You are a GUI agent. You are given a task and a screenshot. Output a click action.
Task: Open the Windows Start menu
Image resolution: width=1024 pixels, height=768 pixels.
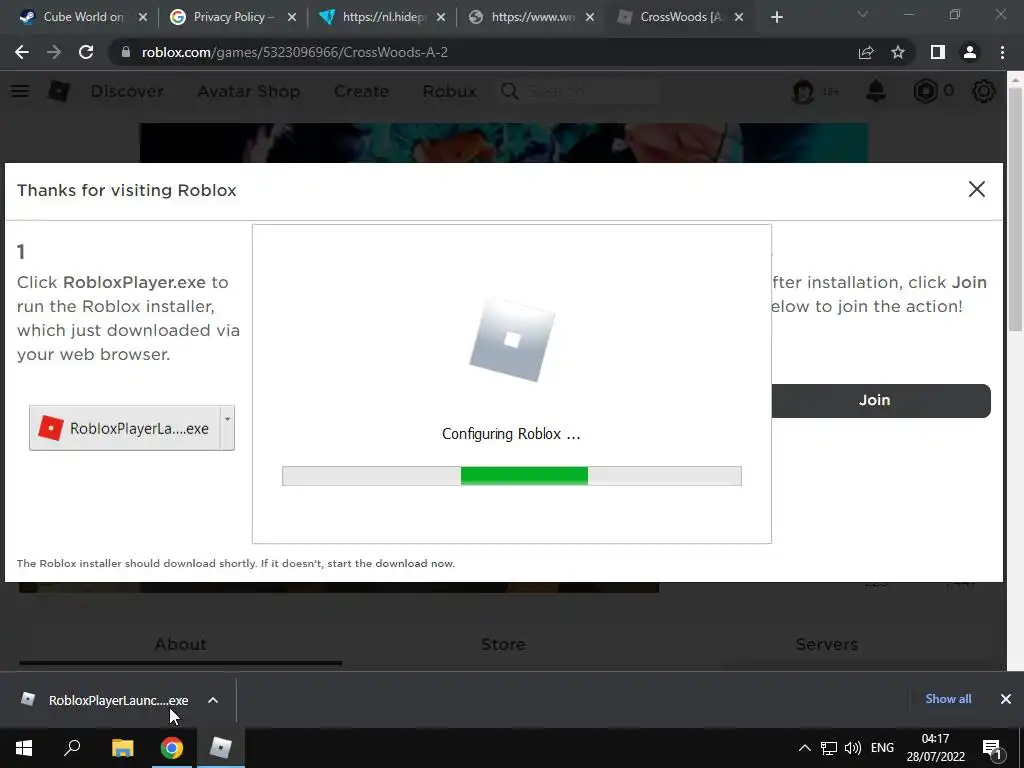24,748
